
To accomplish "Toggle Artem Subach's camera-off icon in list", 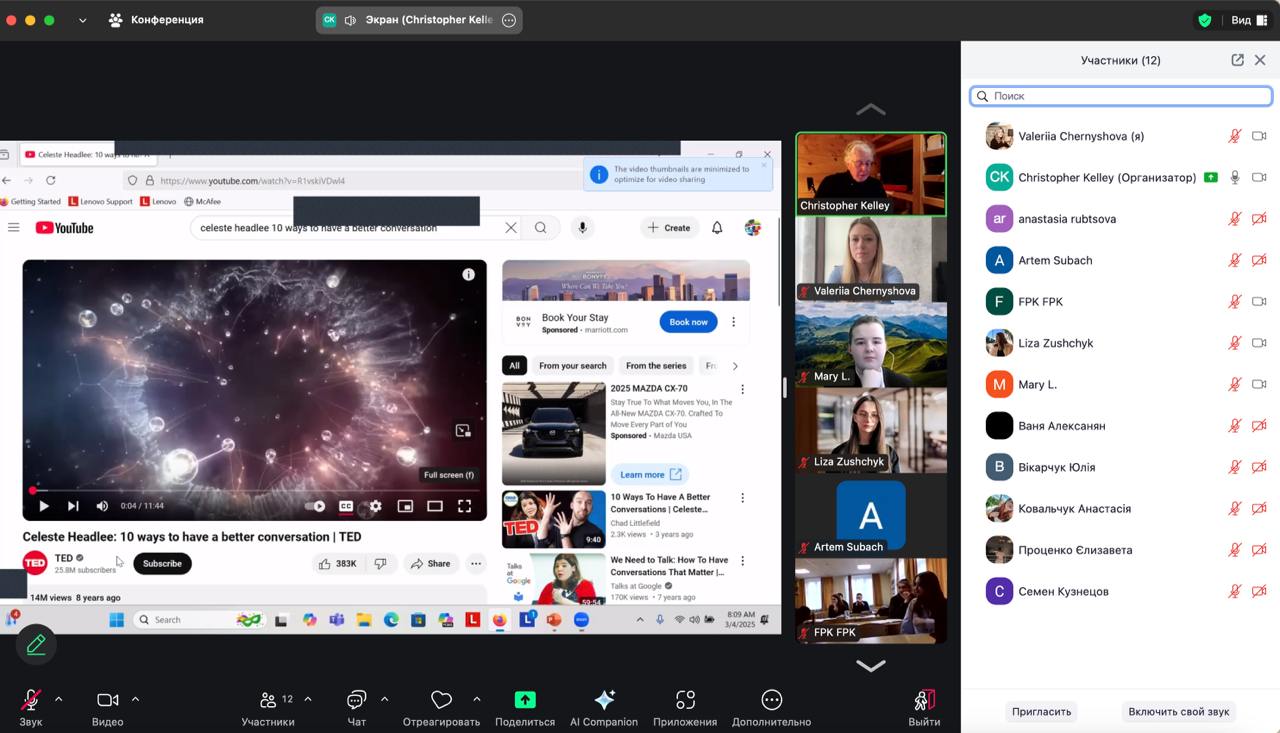I will 1259,260.
